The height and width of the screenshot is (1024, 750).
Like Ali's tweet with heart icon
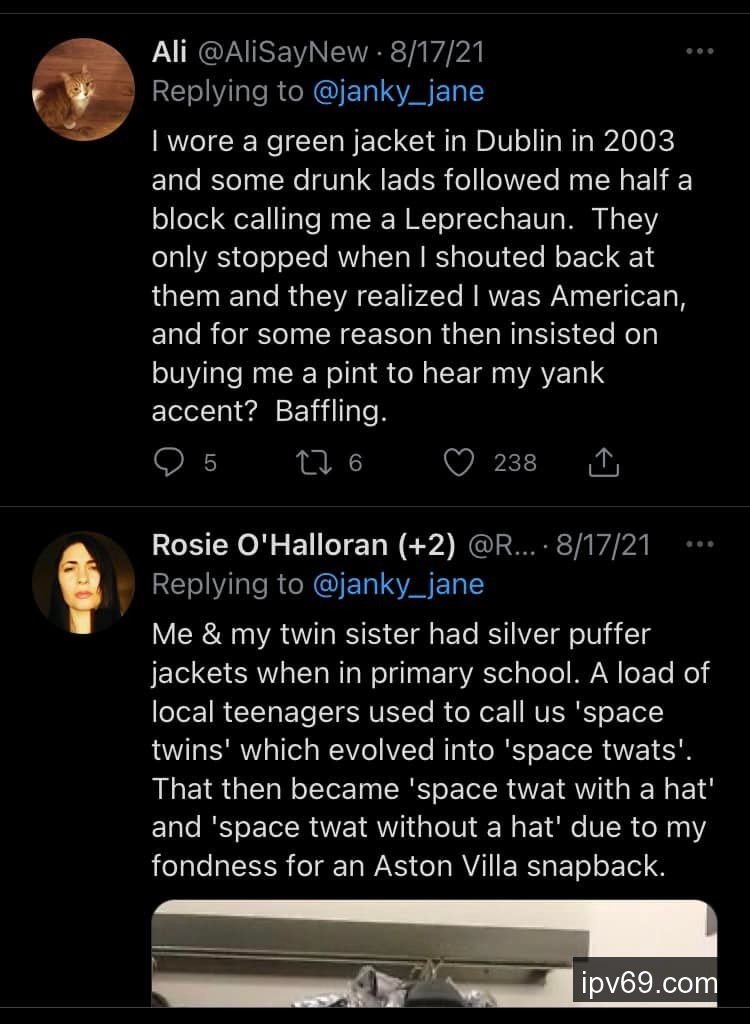point(458,462)
